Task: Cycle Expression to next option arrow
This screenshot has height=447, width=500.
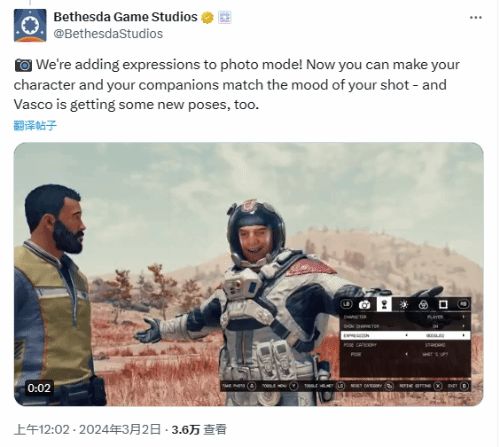Action: (464, 335)
